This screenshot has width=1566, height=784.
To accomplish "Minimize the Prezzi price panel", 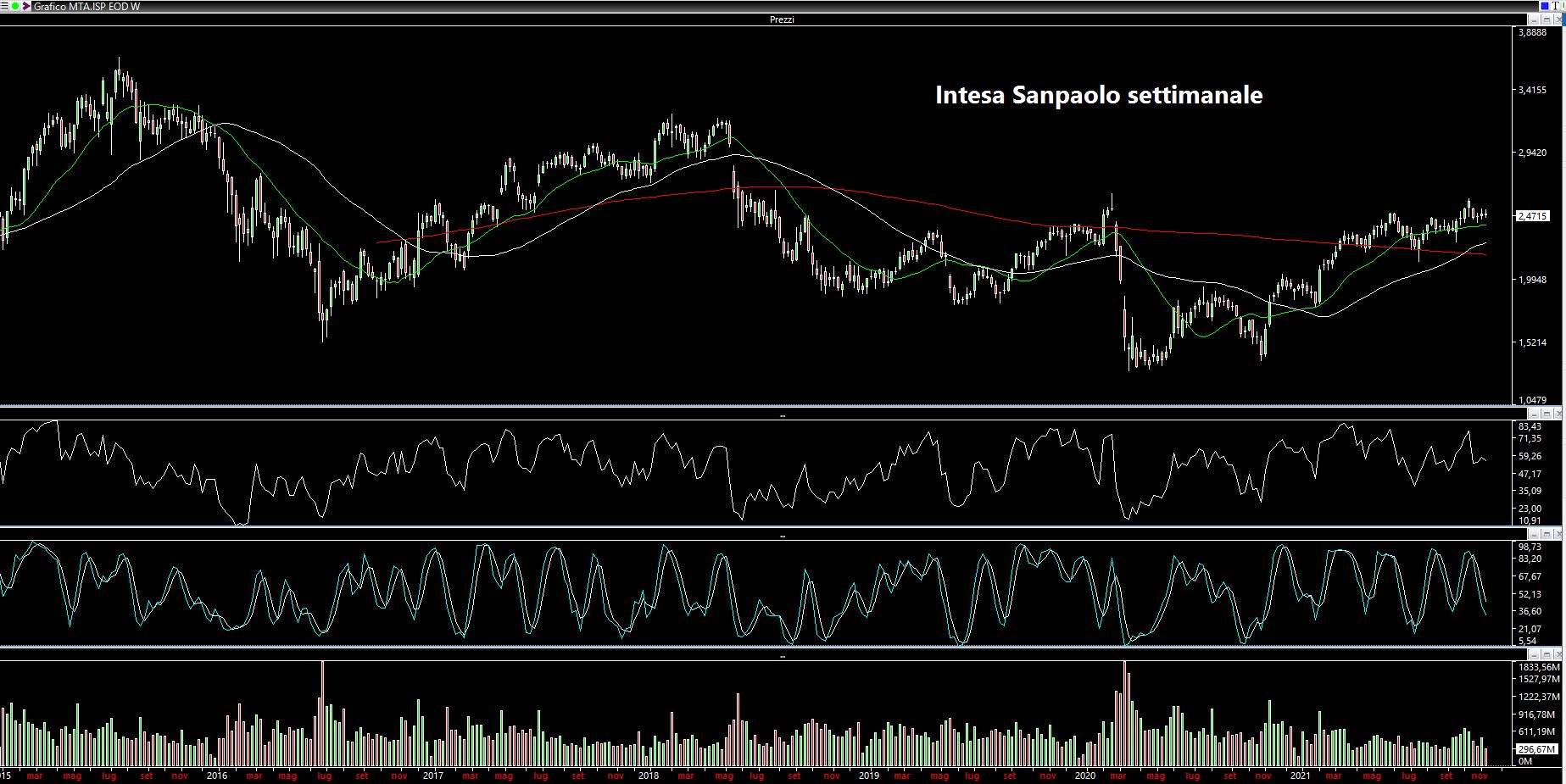I will (x=1534, y=19).
